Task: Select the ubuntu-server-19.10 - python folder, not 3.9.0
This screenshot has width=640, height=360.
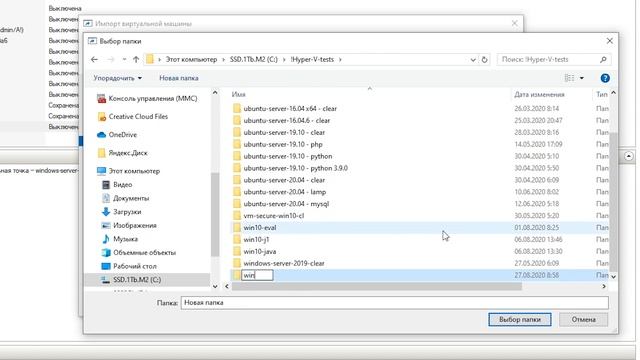Action: pos(288,156)
